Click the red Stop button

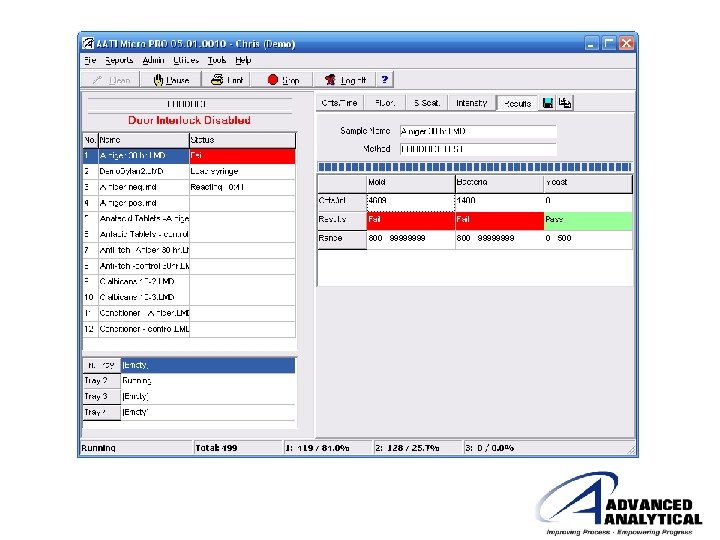click(x=283, y=80)
